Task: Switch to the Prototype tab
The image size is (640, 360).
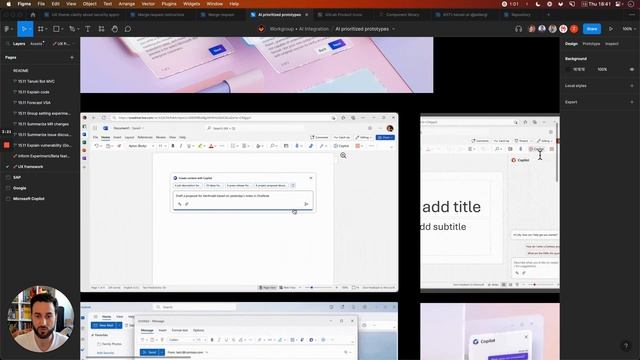Action: point(591,44)
